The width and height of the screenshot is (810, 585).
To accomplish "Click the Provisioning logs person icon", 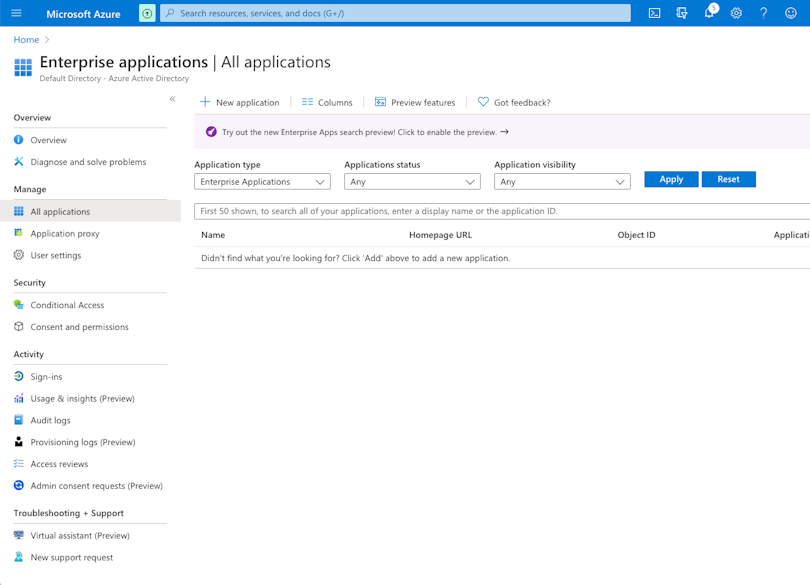I will tap(19, 441).
